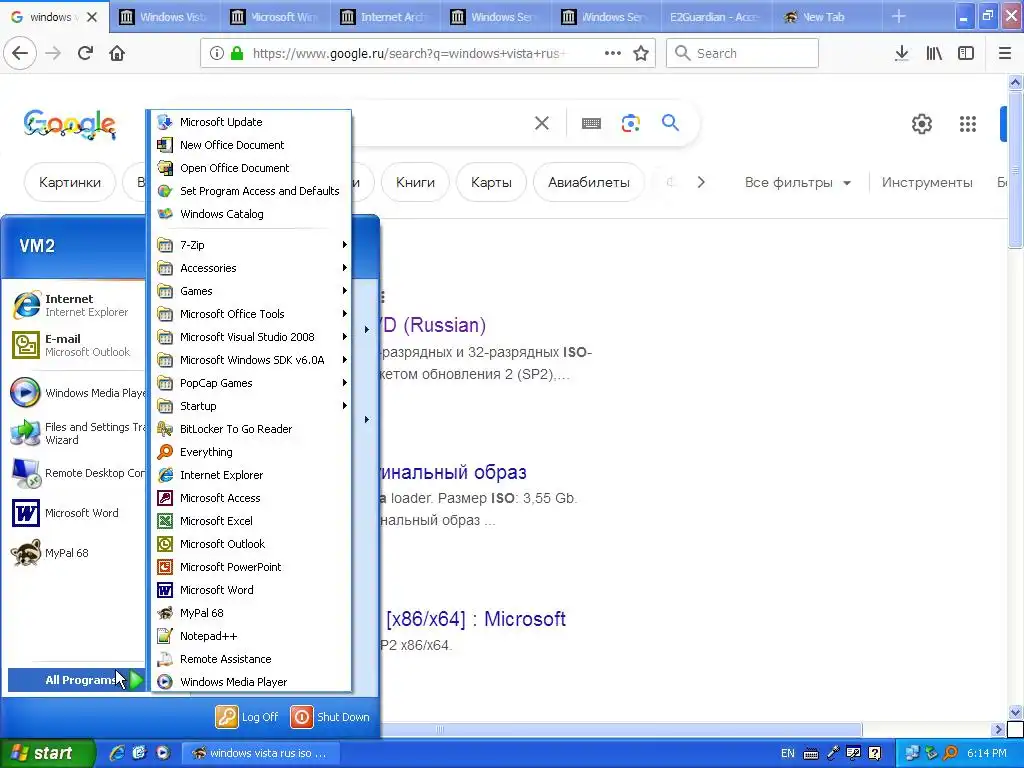Open Google search by image camera icon

click(x=631, y=123)
